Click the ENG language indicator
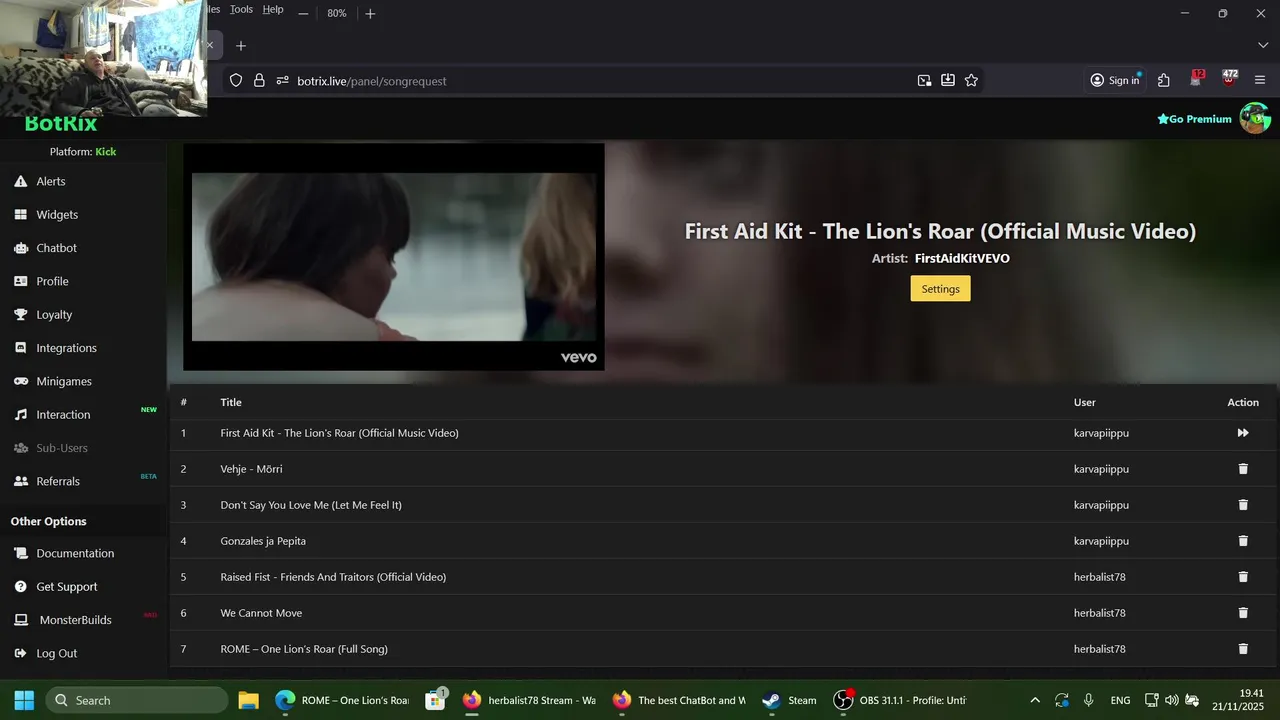The height and width of the screenshot is (720, 1280). coord(1120,700)
